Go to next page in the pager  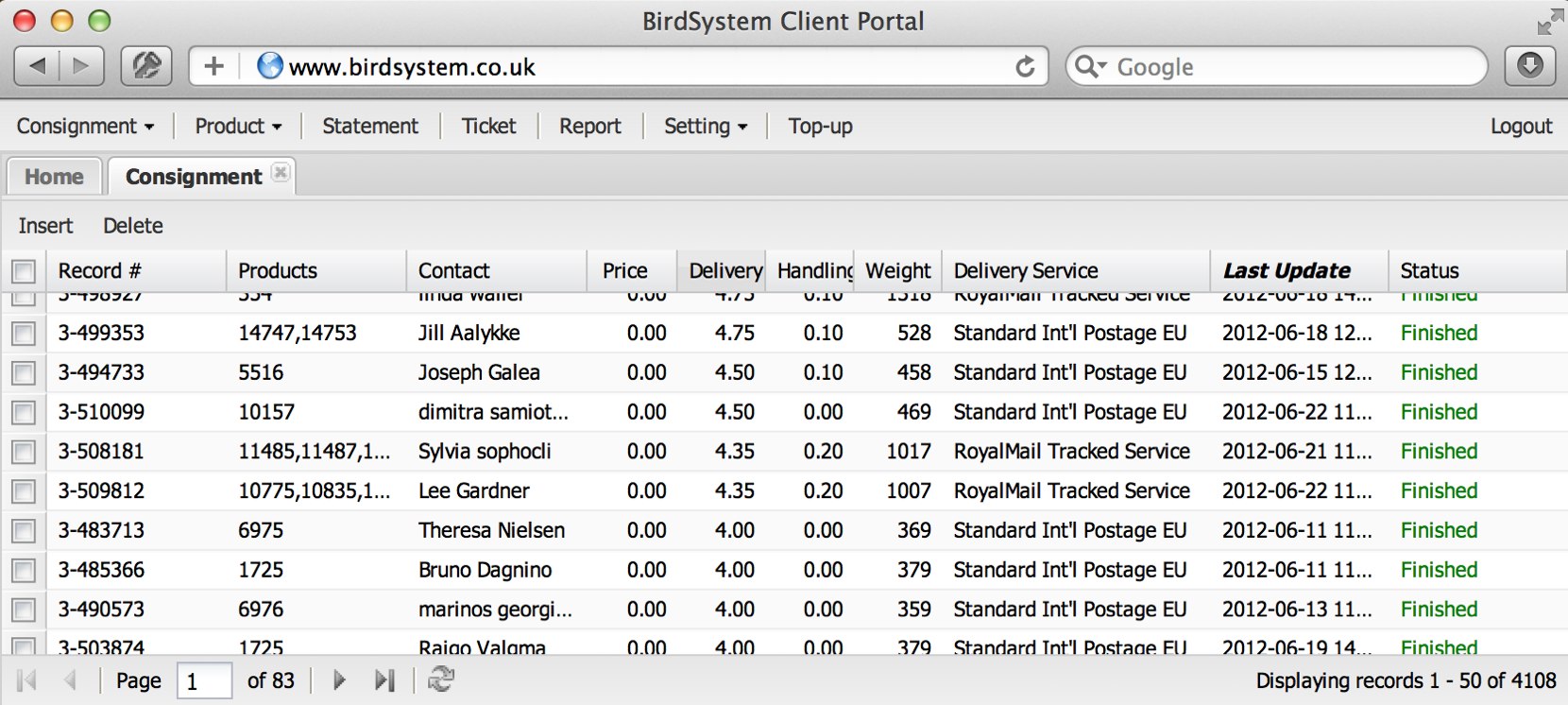point(339,679)
